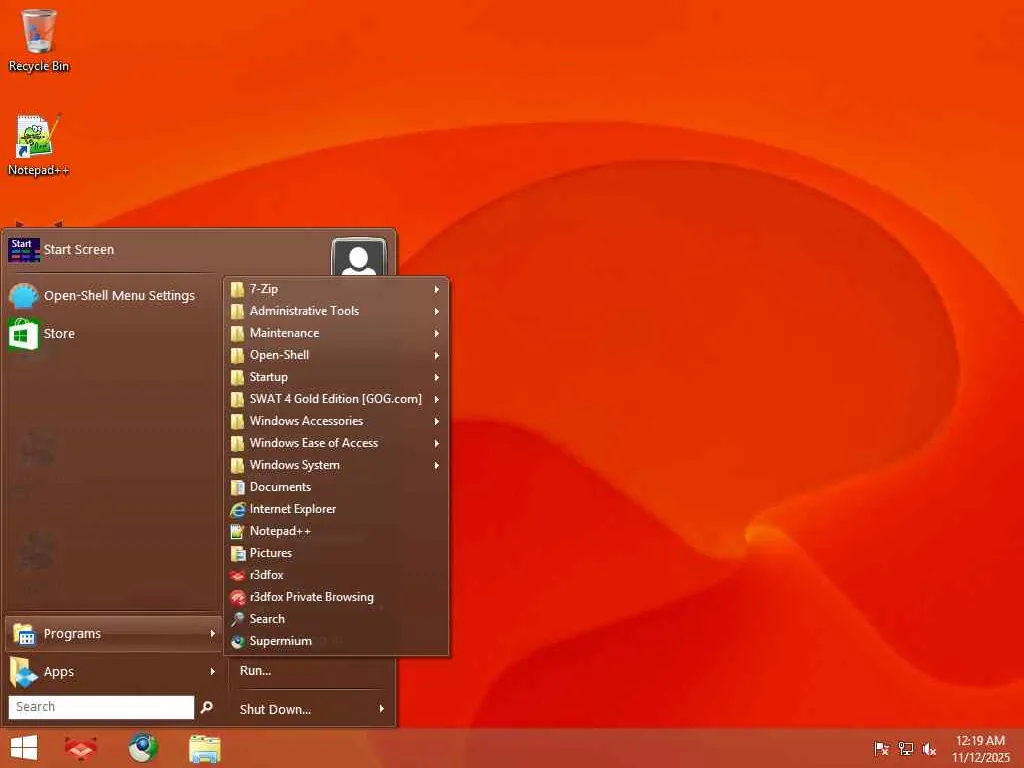1024x768 pixels.
Task: Select 'r3dfox Private Browsing' label
Action: 312,597
